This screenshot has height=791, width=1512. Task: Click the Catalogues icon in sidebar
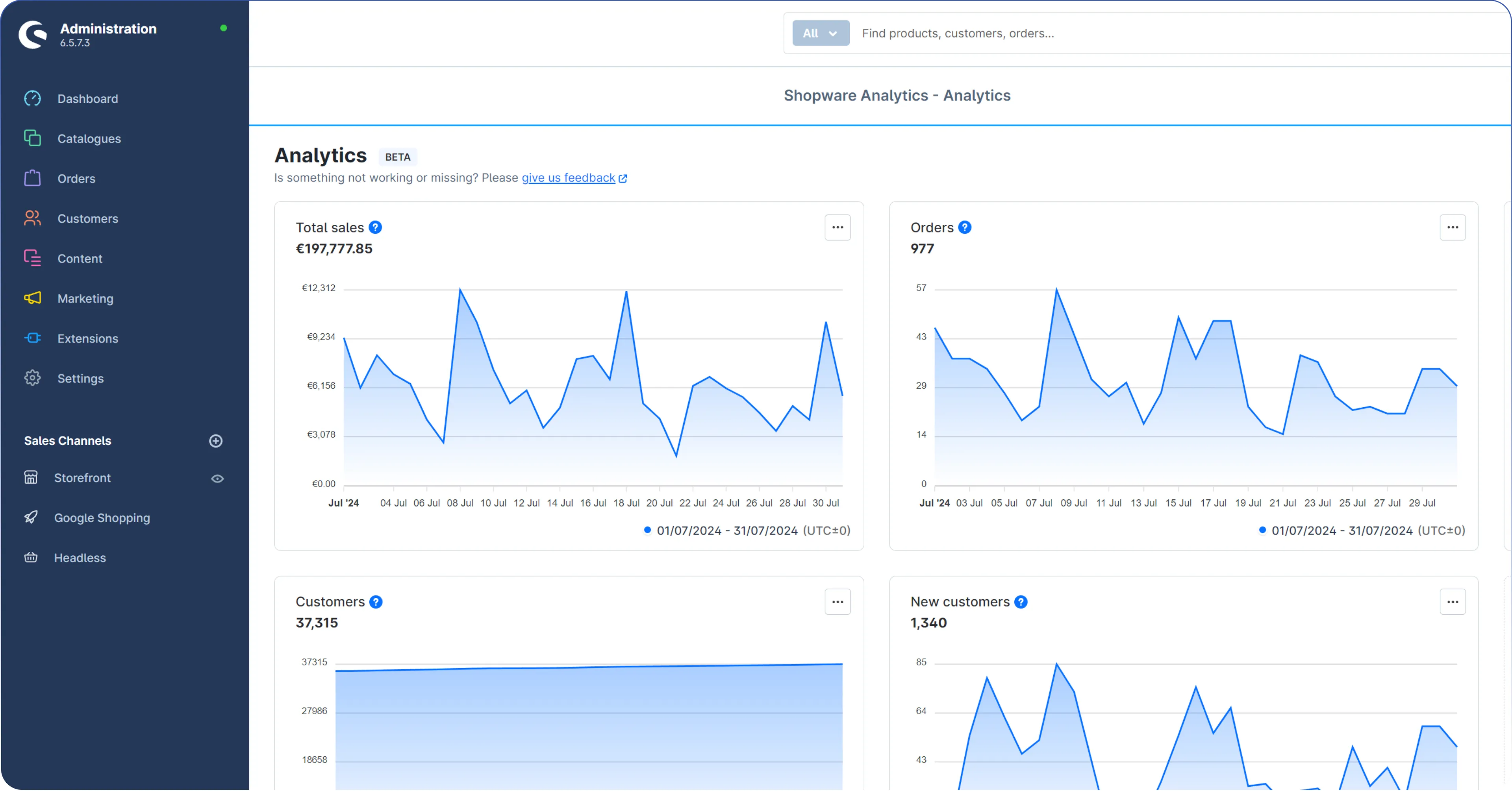(x=32, y=139)
